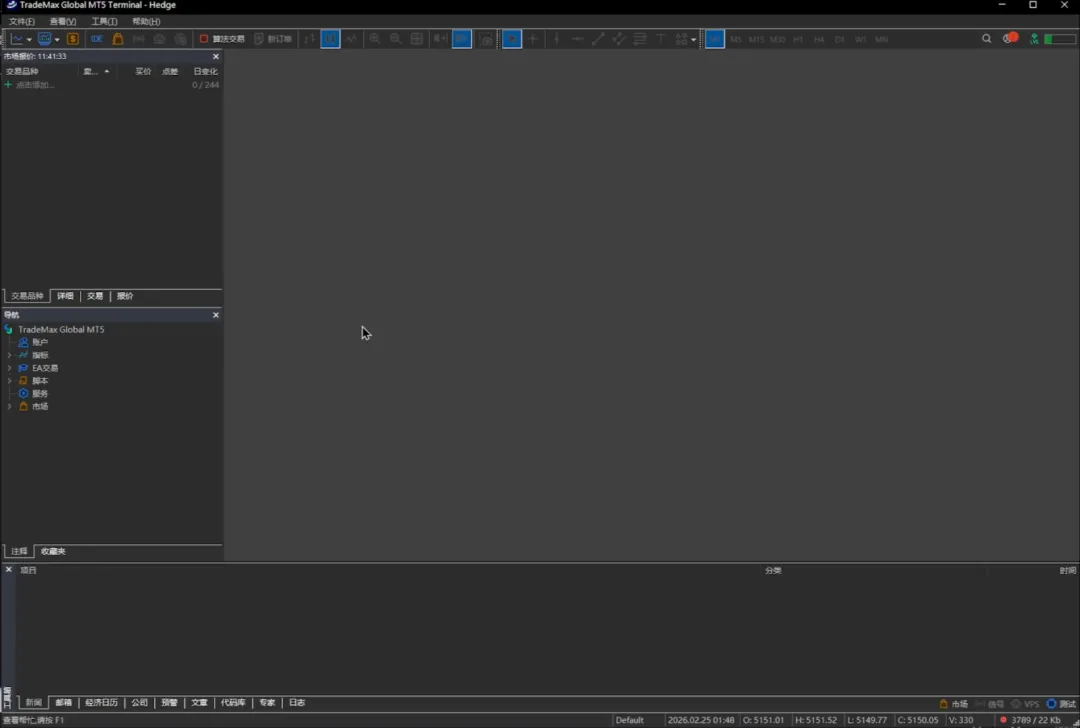The image size is (1080, 728).
Task: Open the IDE MetaEditor icon
Action: pos(97,39)
